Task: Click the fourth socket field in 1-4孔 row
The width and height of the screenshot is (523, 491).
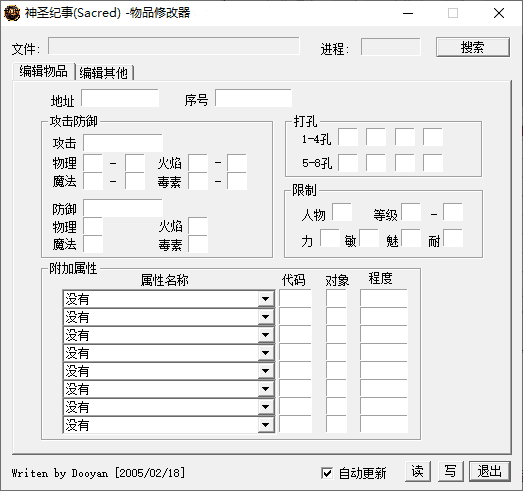Action: pyautogui.click(x=433, y=137)
